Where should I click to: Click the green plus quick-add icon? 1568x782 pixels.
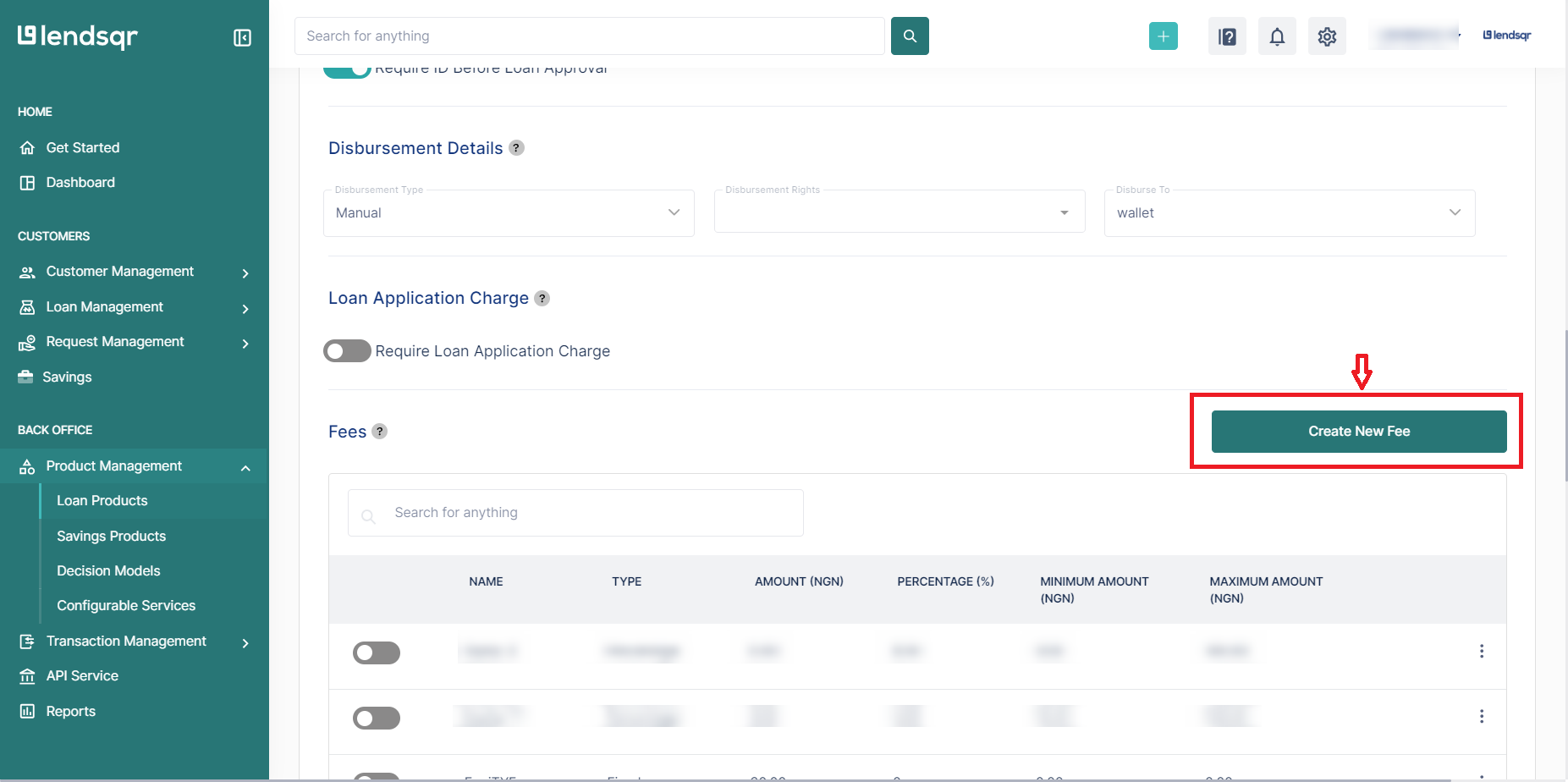(x=1164, y=36)
